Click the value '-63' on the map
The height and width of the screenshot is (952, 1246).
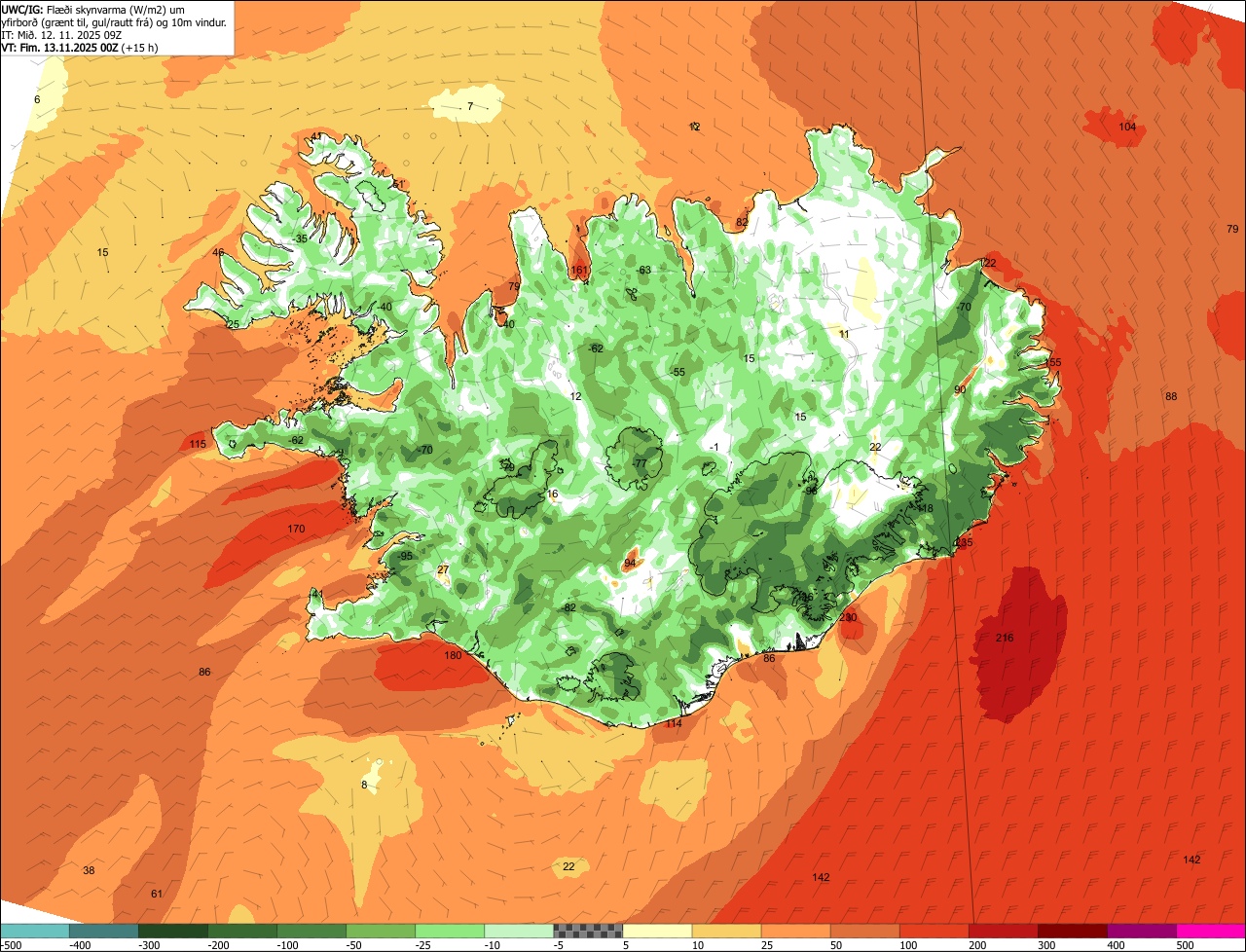tap(642, 270)
